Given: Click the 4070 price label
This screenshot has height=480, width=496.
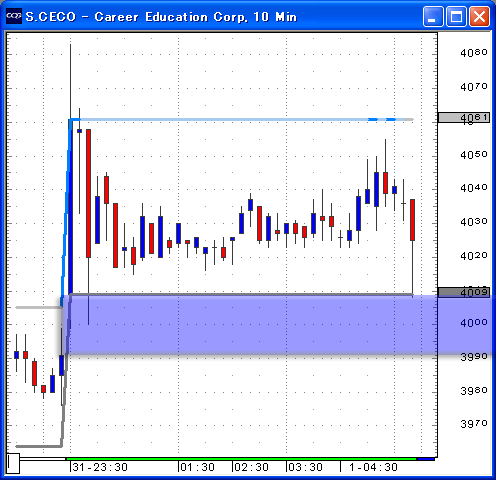Looking at the screenshot, I should click(473, 87).
